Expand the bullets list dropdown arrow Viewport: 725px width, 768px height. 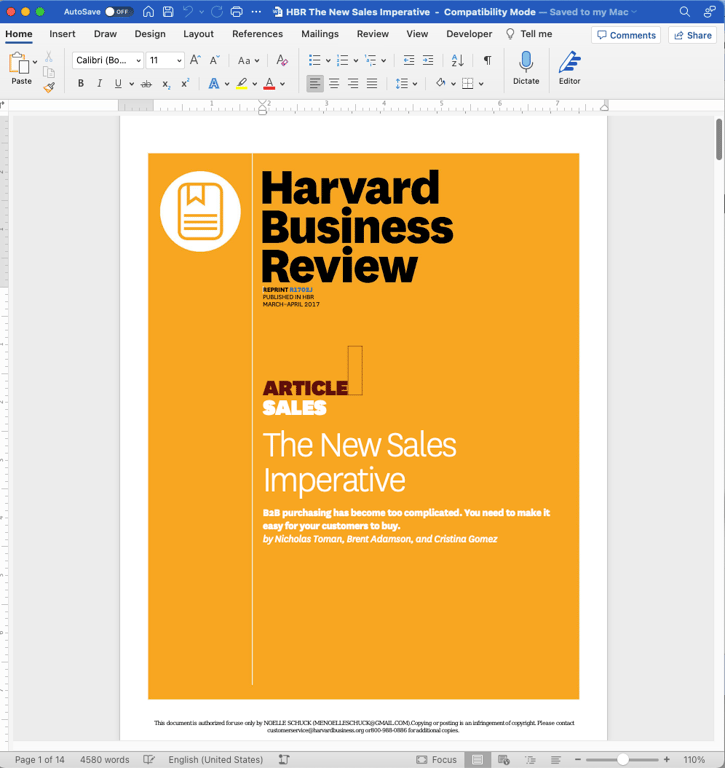[x=328, y=60]
